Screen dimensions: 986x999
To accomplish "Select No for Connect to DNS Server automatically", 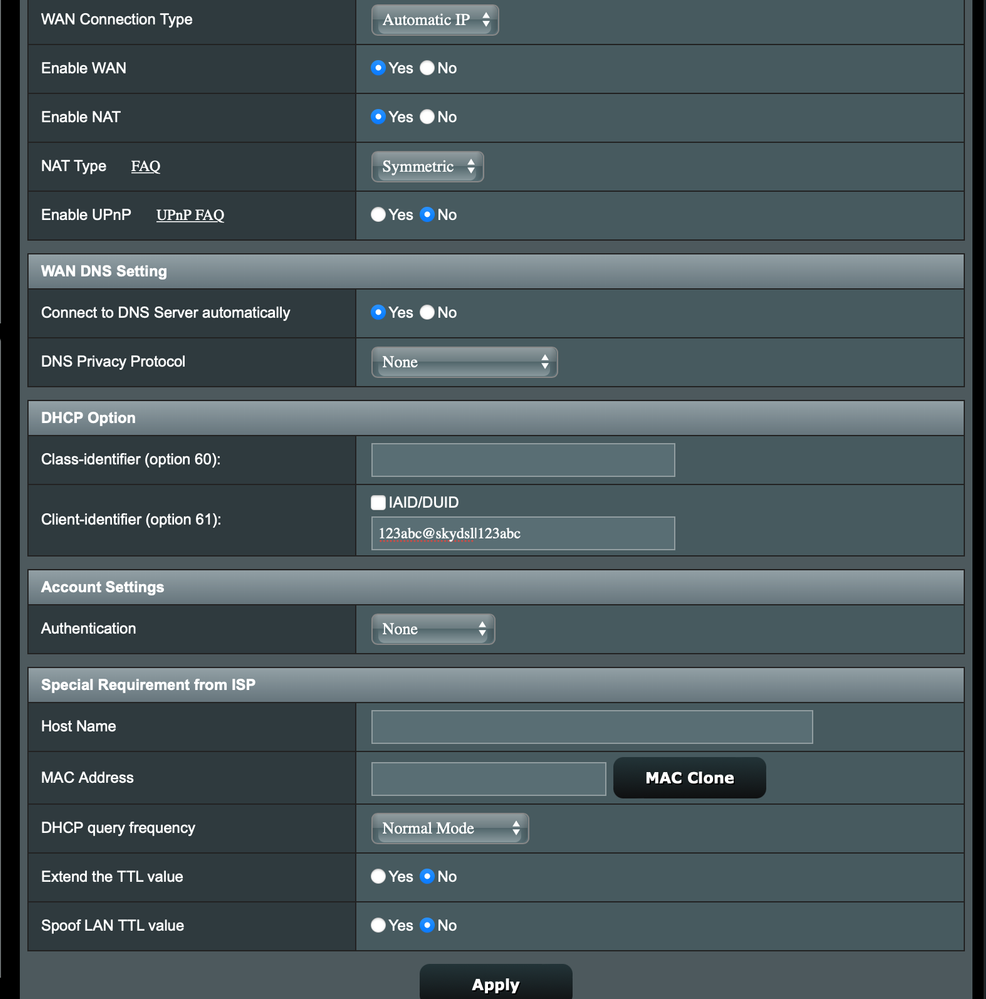I will pyautogui.click(x=427, y=312).
